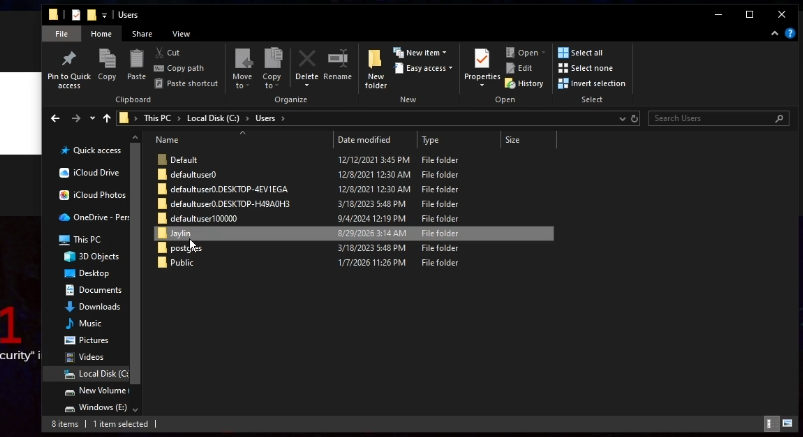The image size is (803, 437).
Task: Click the Delete ribbon icon
Action: pos(307,59)
